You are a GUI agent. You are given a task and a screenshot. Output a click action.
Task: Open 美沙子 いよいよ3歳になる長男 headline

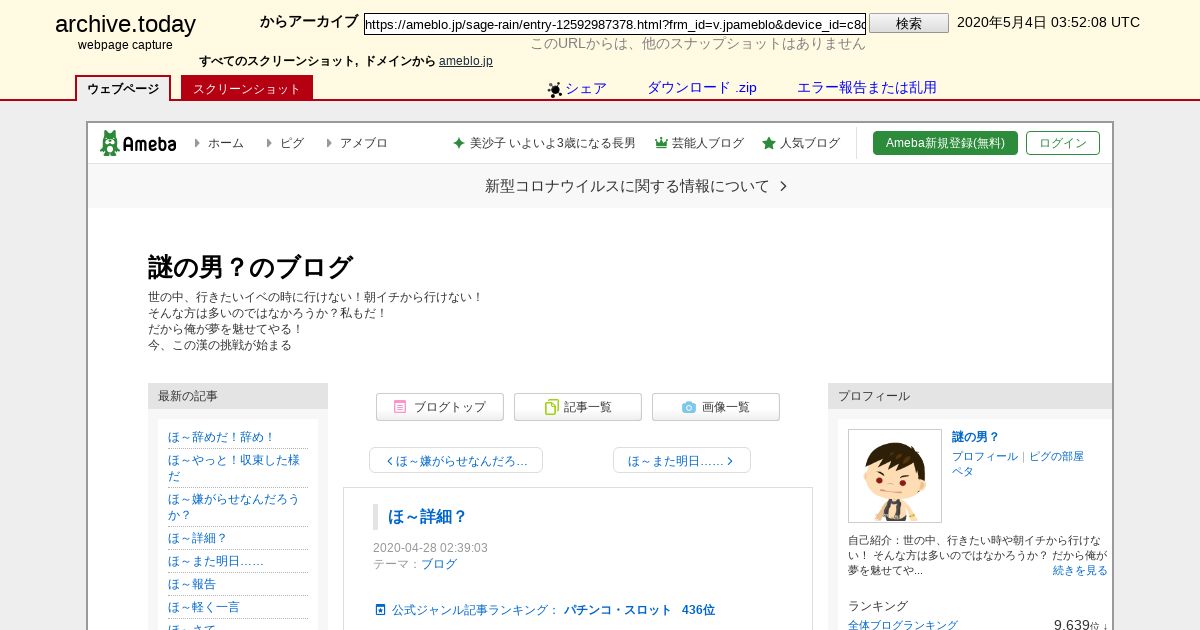553,143
